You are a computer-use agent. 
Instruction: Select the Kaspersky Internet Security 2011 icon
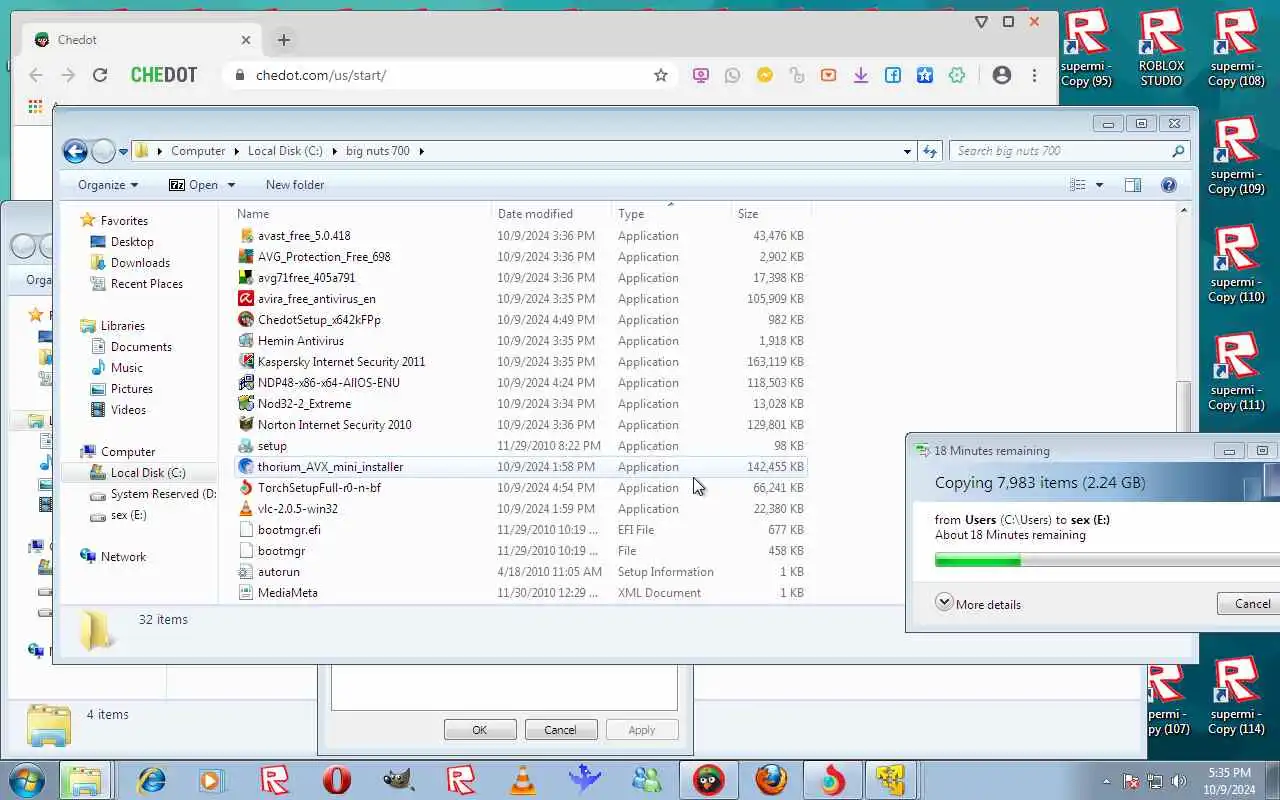tap(247, 362)
